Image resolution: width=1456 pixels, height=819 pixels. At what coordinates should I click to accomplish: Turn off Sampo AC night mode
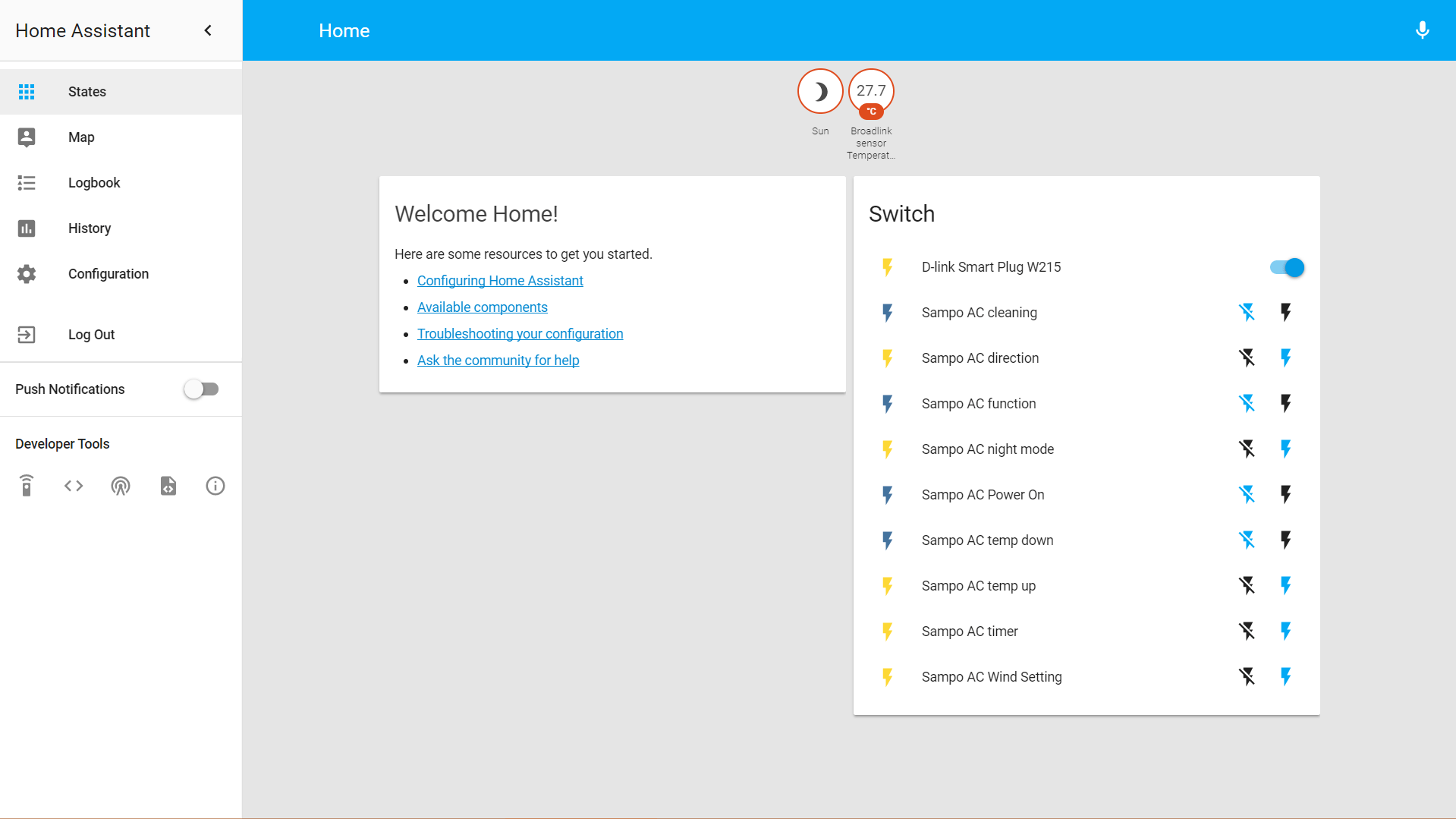[x=1247, y=449]
